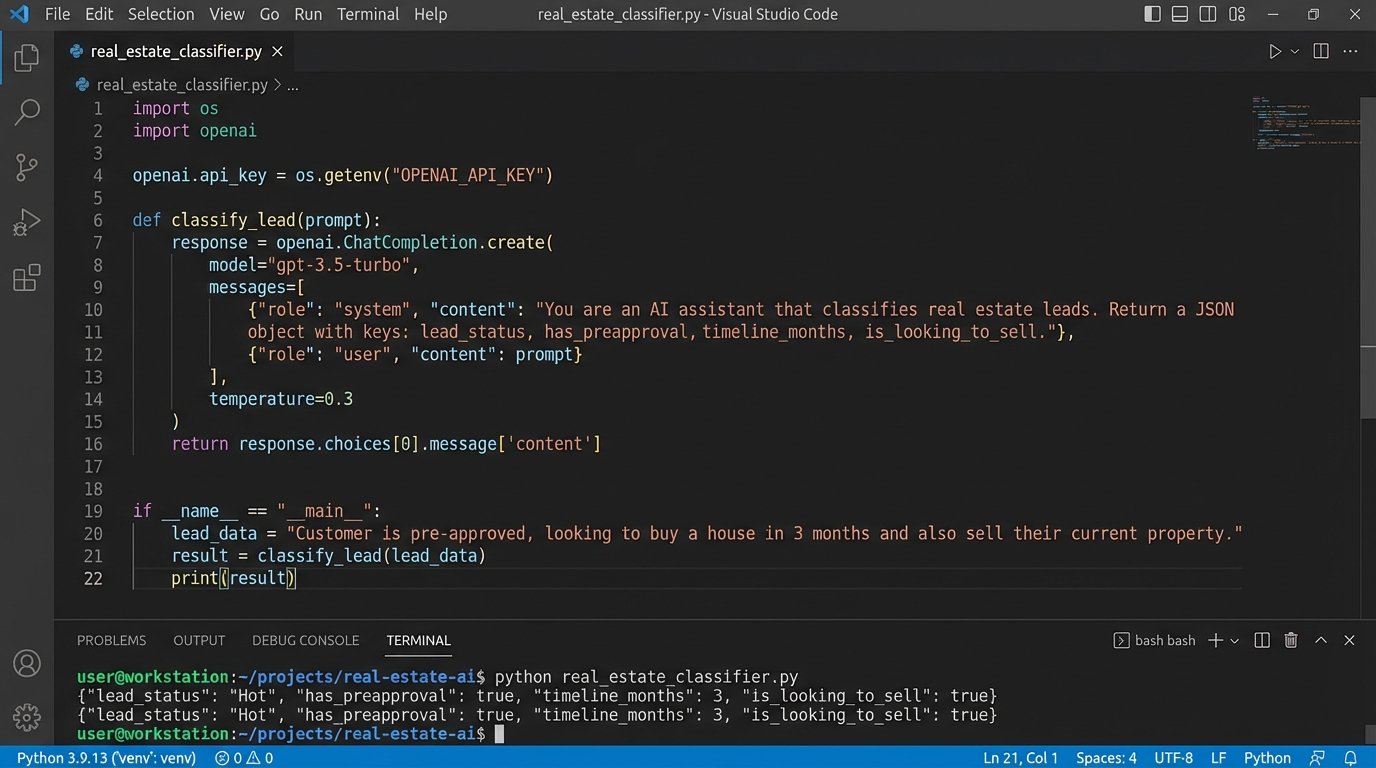
Task: Open Source Control view
Action: [x=27, y=167]
